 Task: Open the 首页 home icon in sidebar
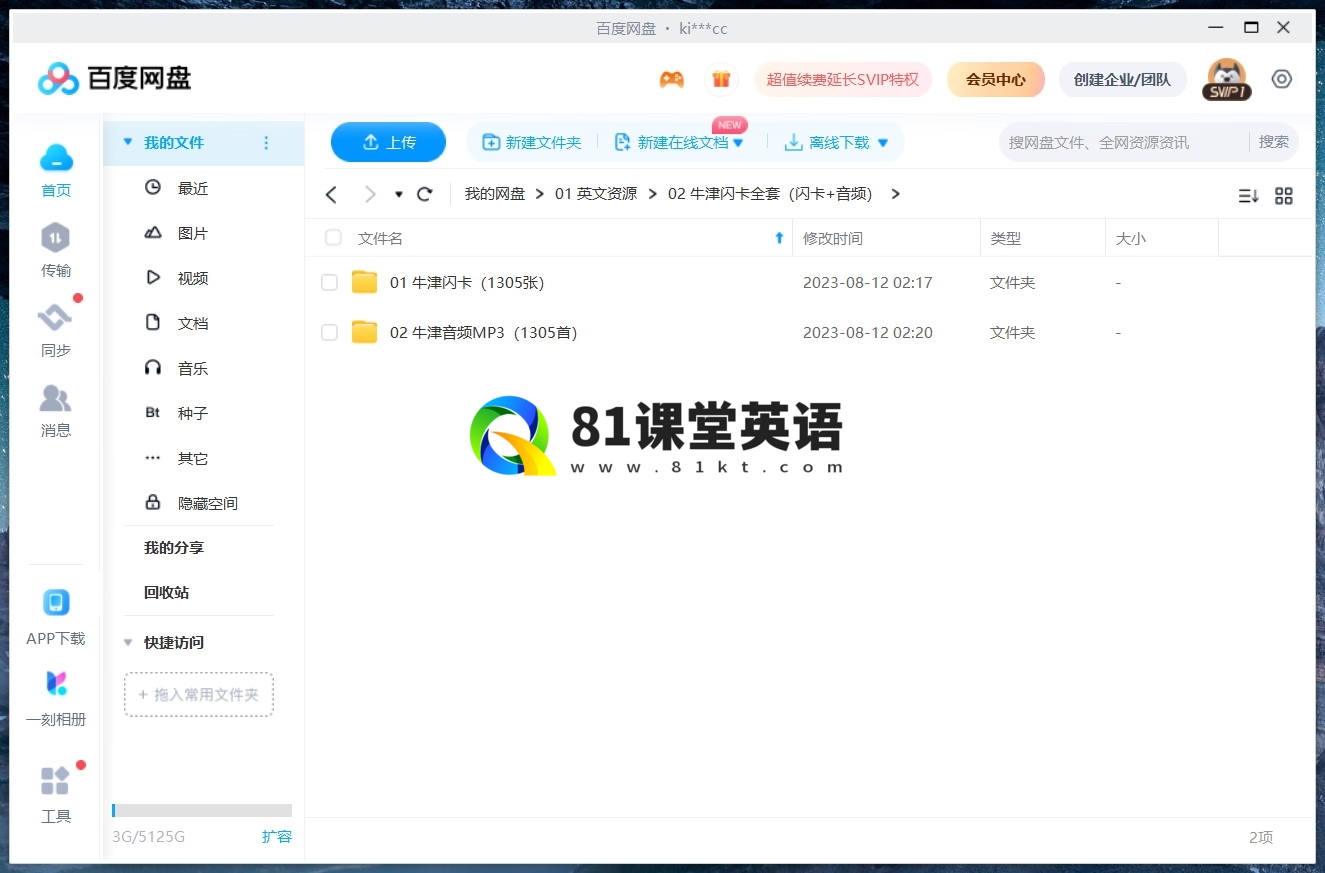click(x=56, y=169)
